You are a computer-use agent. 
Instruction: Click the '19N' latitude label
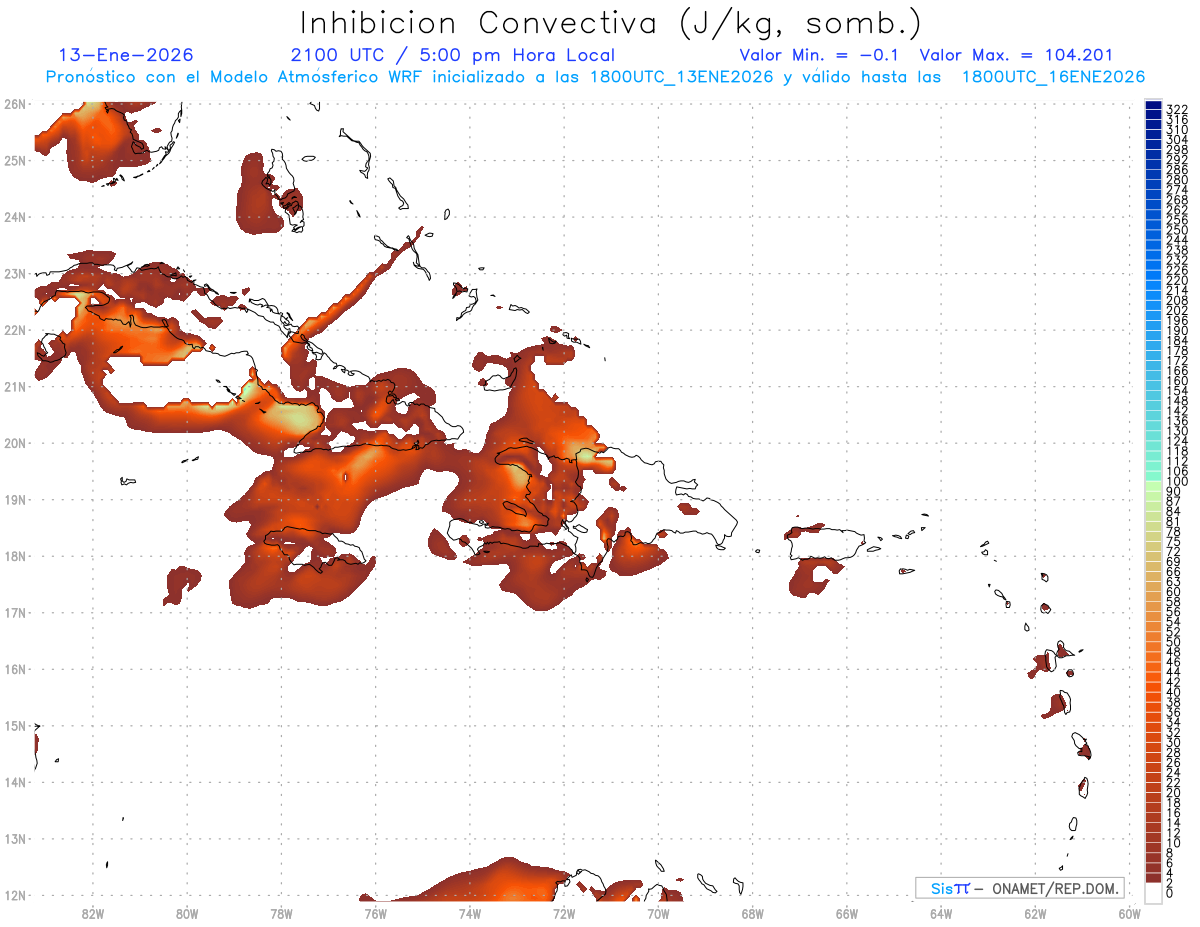pyautogui.click(x=15, y=499)
